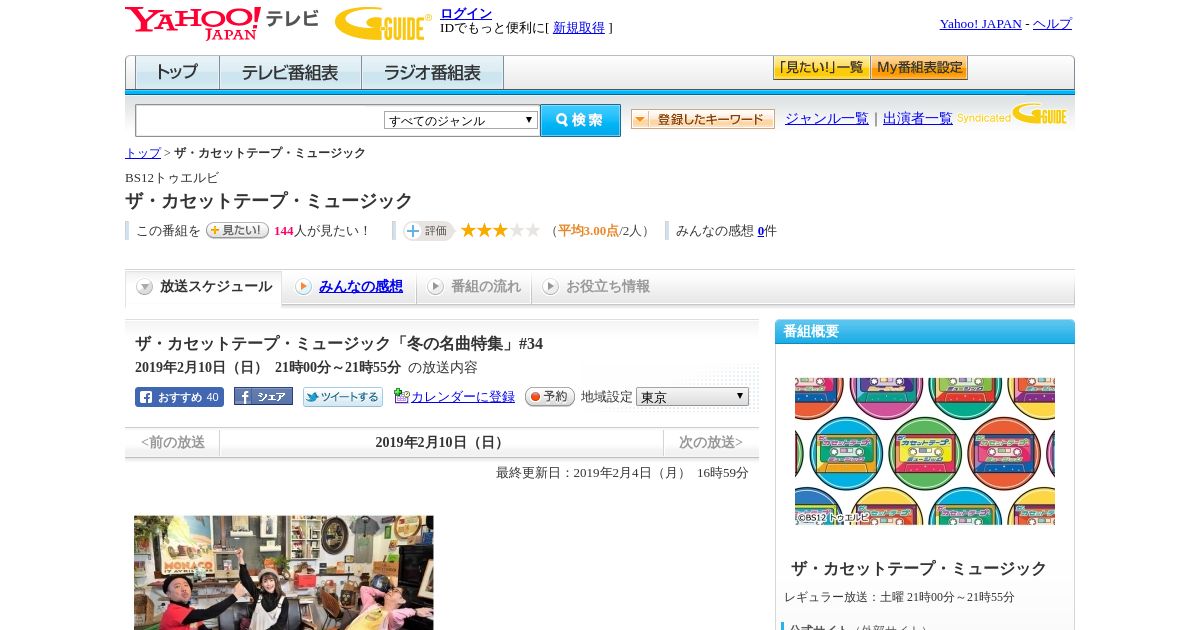Select the first rating star
This screenshot has height=630, width=1200.
468,231
